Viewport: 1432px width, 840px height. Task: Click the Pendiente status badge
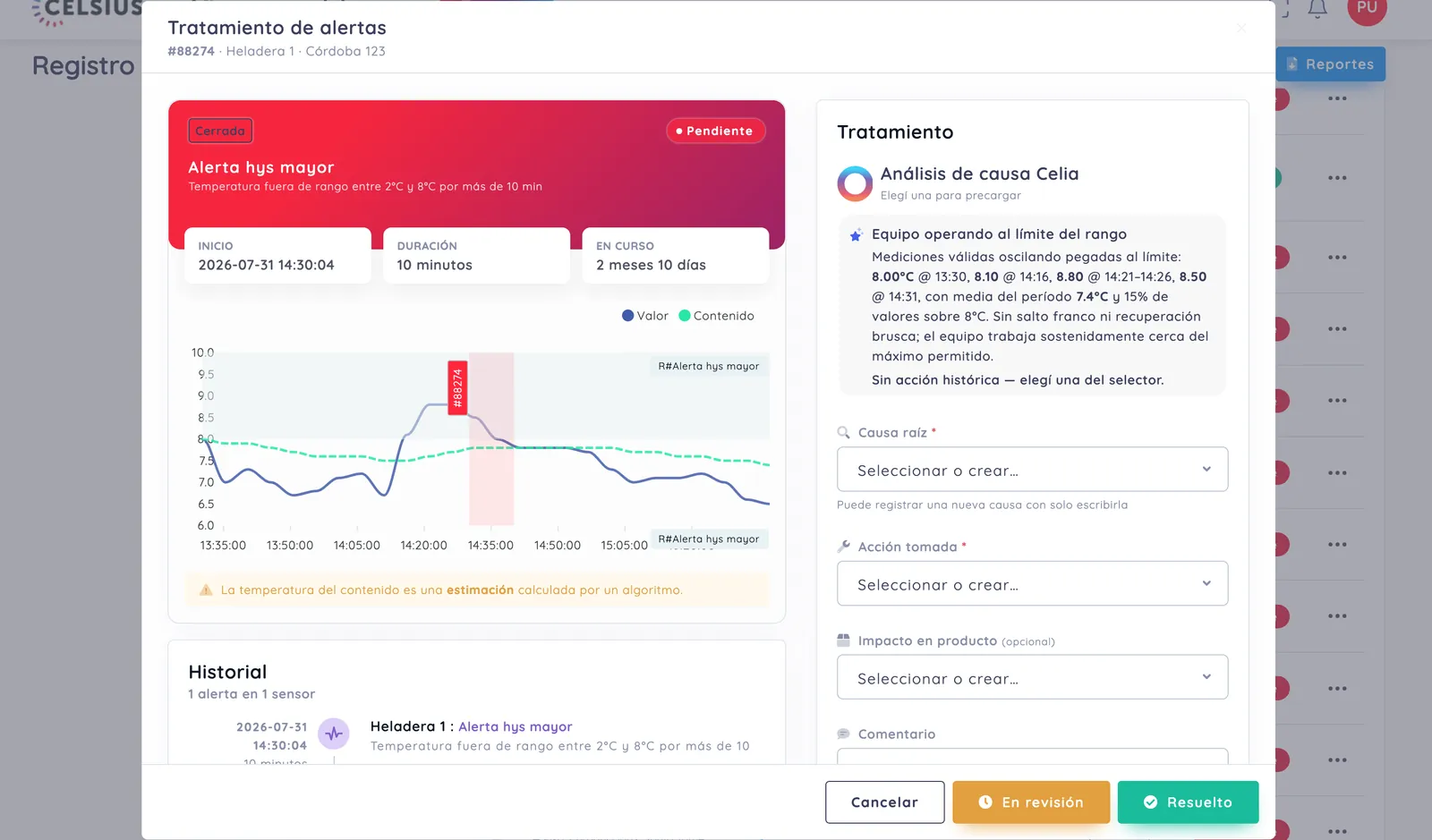(715, 131)
